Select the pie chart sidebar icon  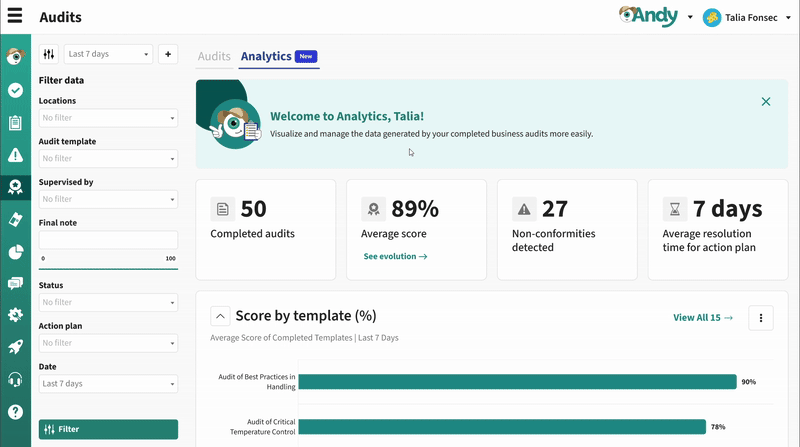[15, 252]
